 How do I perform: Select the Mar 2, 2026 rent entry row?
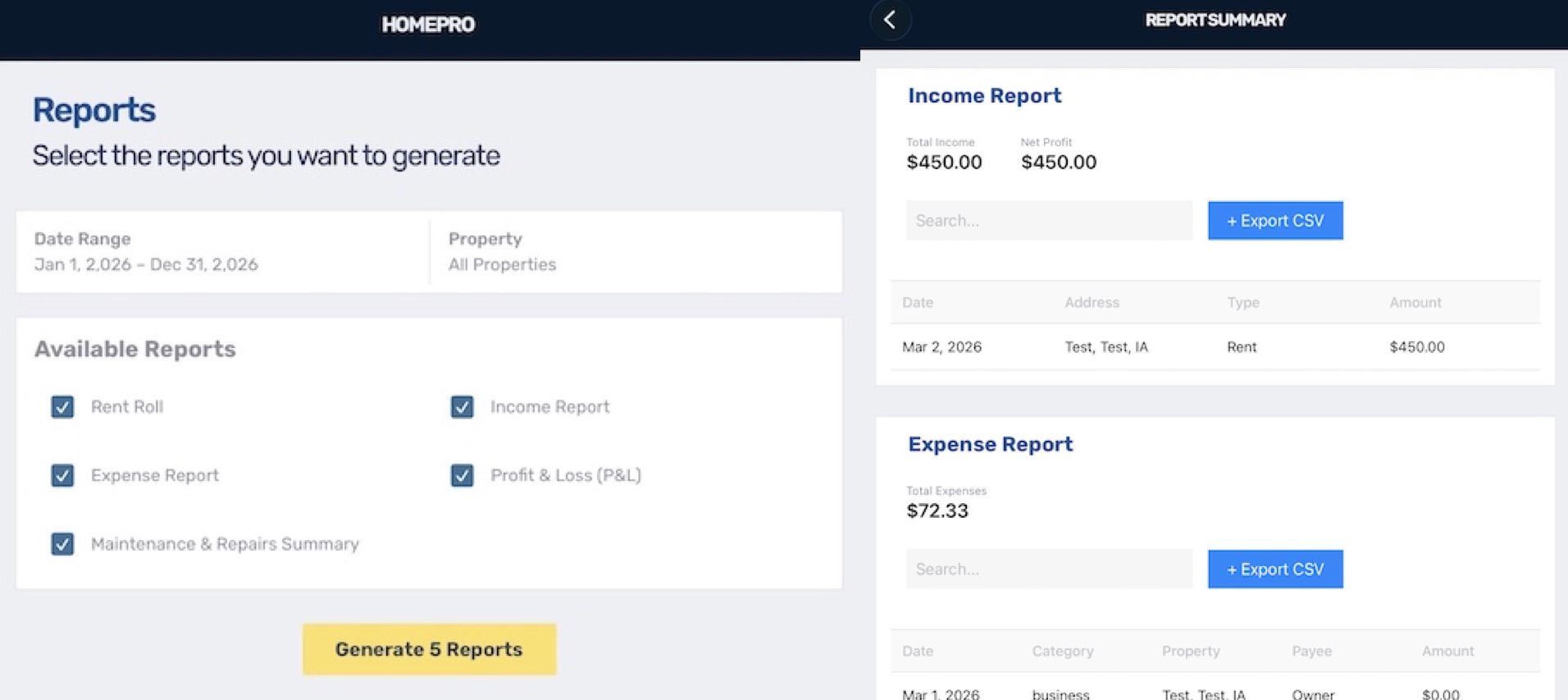(x=1148, y=346)
